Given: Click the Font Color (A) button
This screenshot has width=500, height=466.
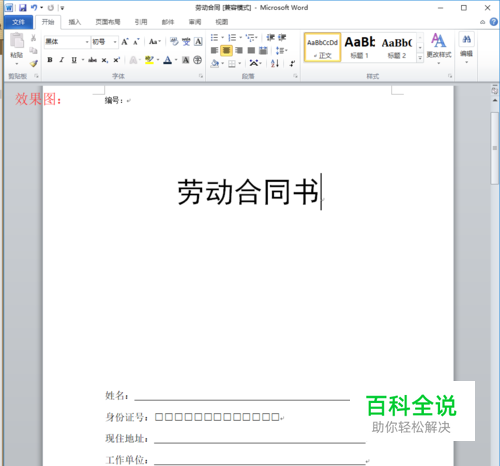Looking at the screenshot, I should 168,60.
